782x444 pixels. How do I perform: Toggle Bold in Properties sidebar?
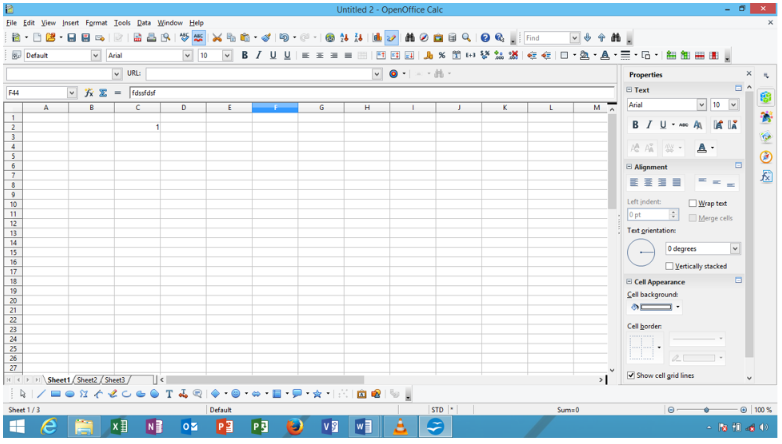(635, 125)
